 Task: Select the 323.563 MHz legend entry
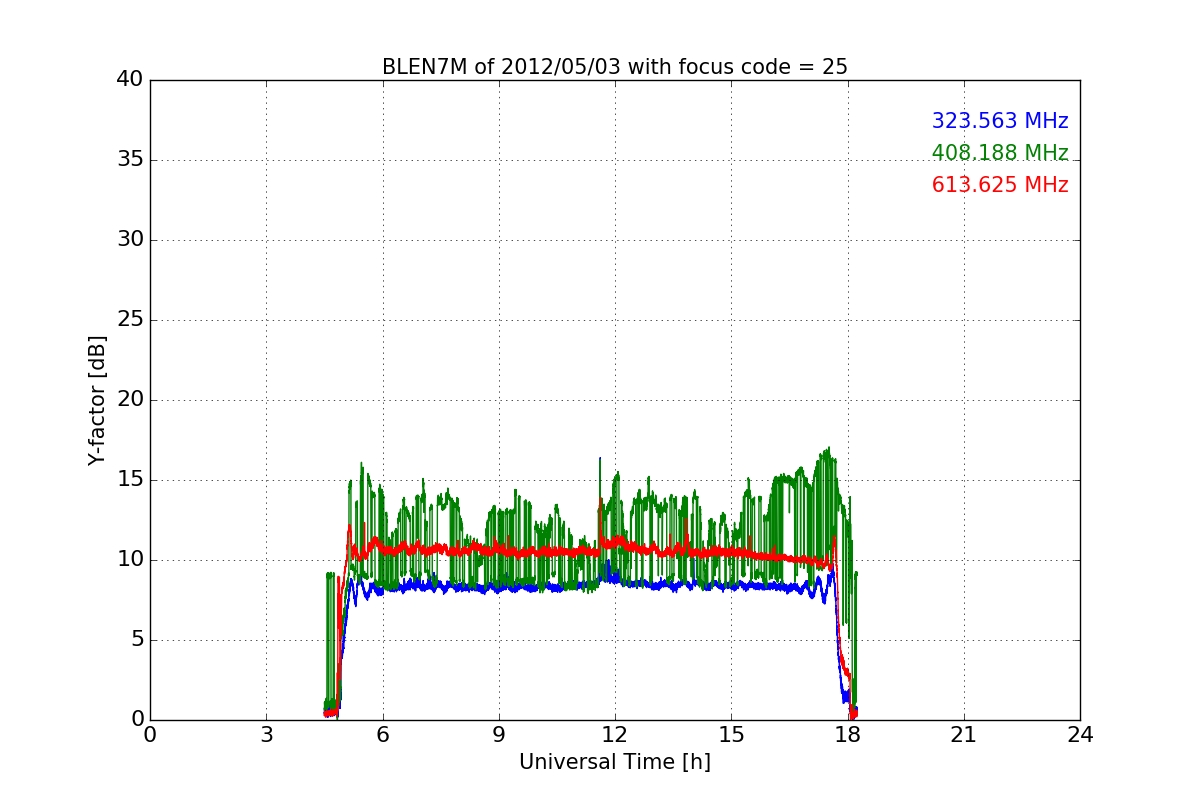coord(1000,121)
